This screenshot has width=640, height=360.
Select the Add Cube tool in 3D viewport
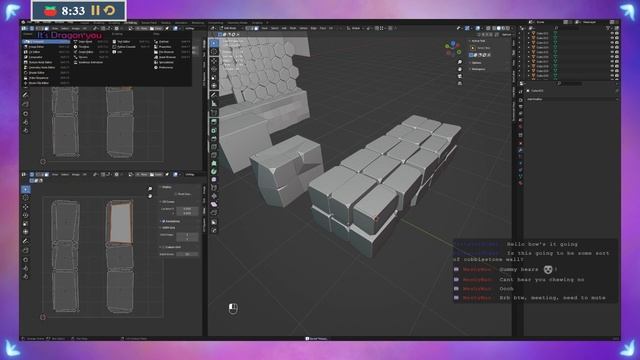214,113
